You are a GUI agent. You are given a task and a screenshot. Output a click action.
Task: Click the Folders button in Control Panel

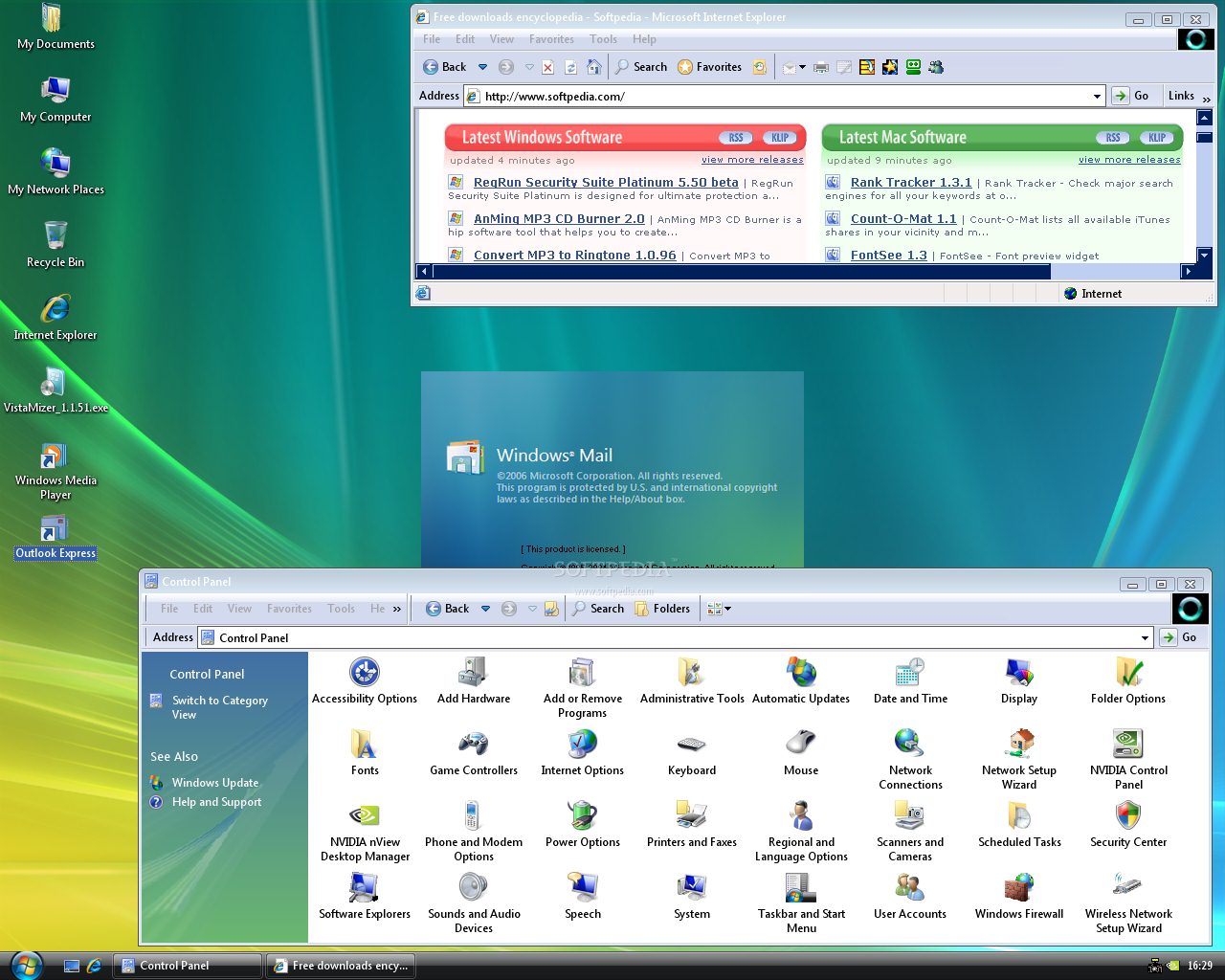tap(662, 609)
